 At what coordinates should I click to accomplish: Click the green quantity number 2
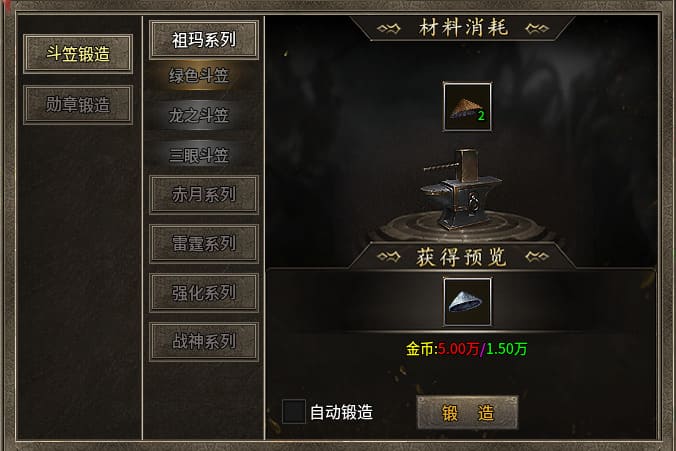click(481, 116)
